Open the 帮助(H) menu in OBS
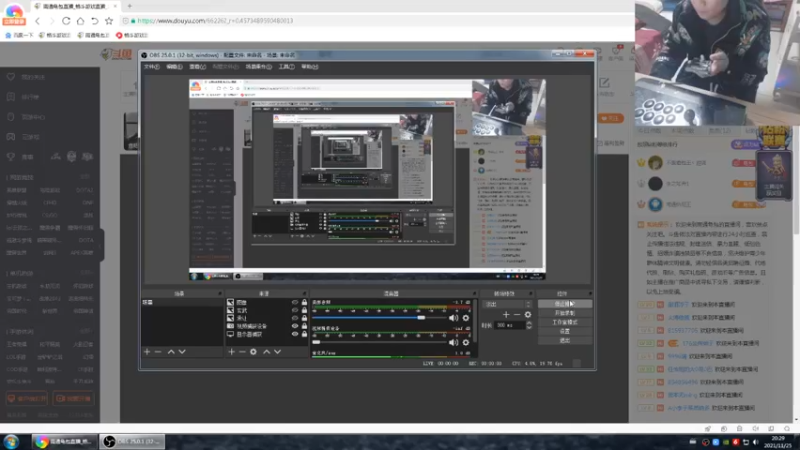The width and height of the screenshot is (800, 450). click(x=310, y=67)
